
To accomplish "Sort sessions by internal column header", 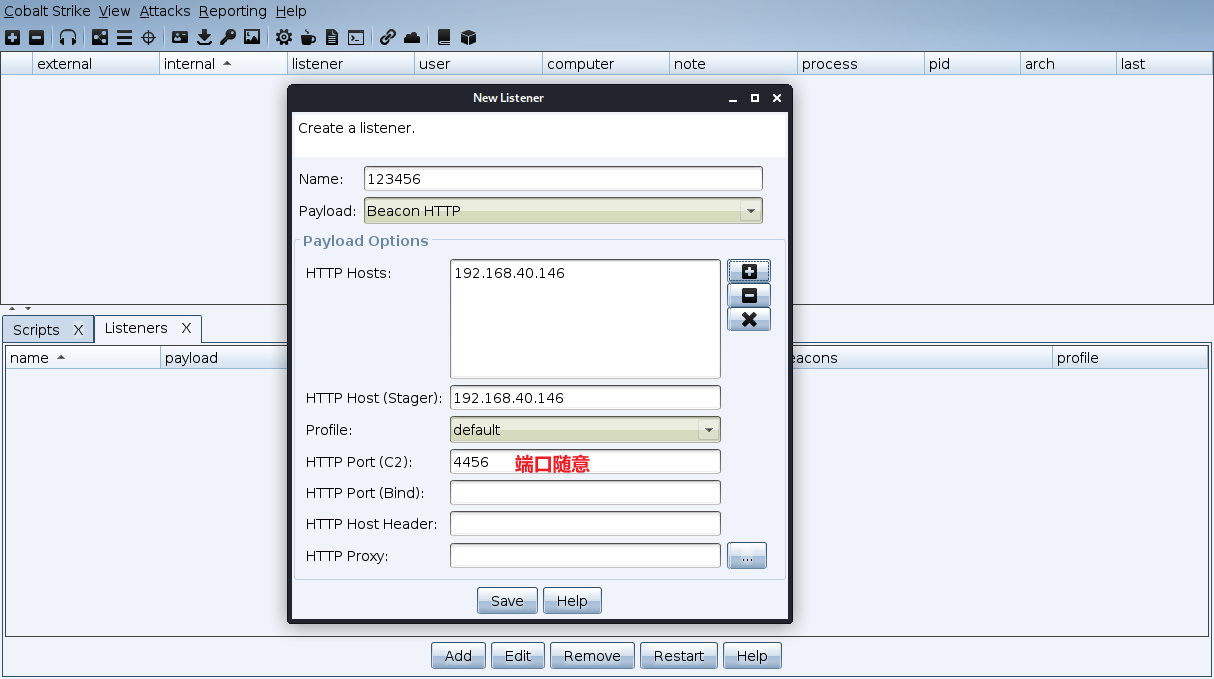I will (223, 64).
